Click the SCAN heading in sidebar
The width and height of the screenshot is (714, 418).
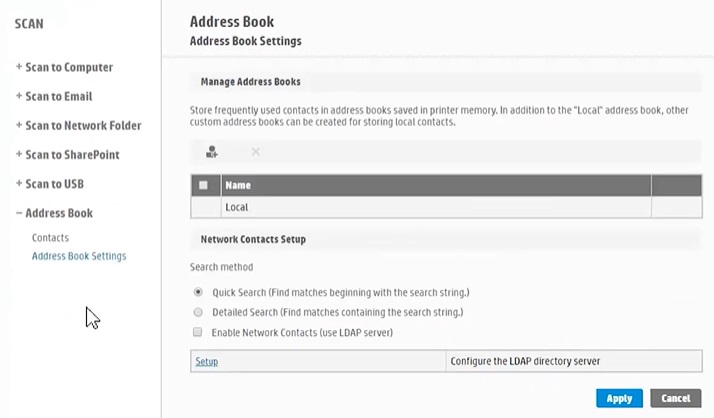click(x=29, y=23)
